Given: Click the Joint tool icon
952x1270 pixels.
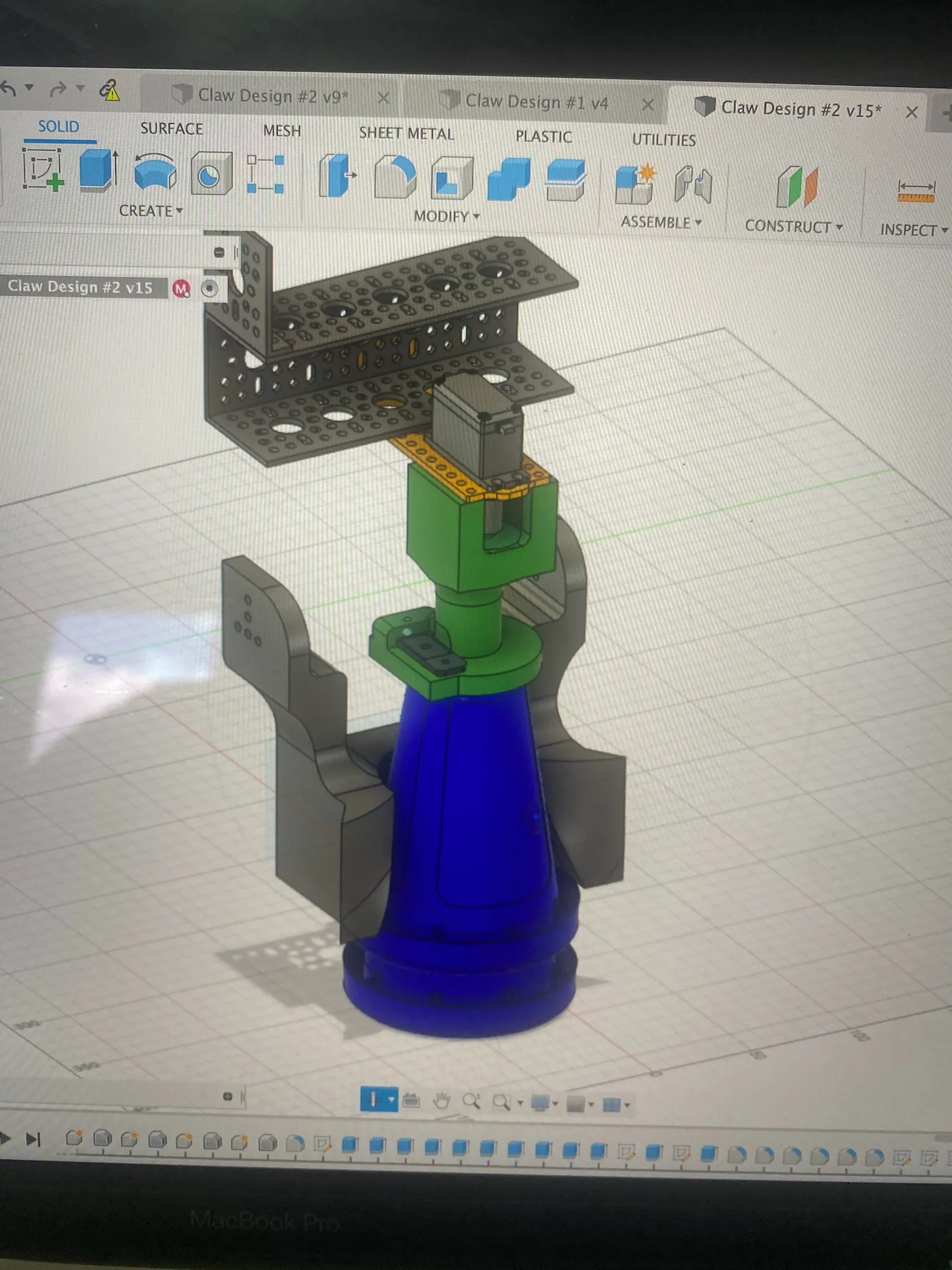Looking at the screenshot, I should [x=693, y=185].
